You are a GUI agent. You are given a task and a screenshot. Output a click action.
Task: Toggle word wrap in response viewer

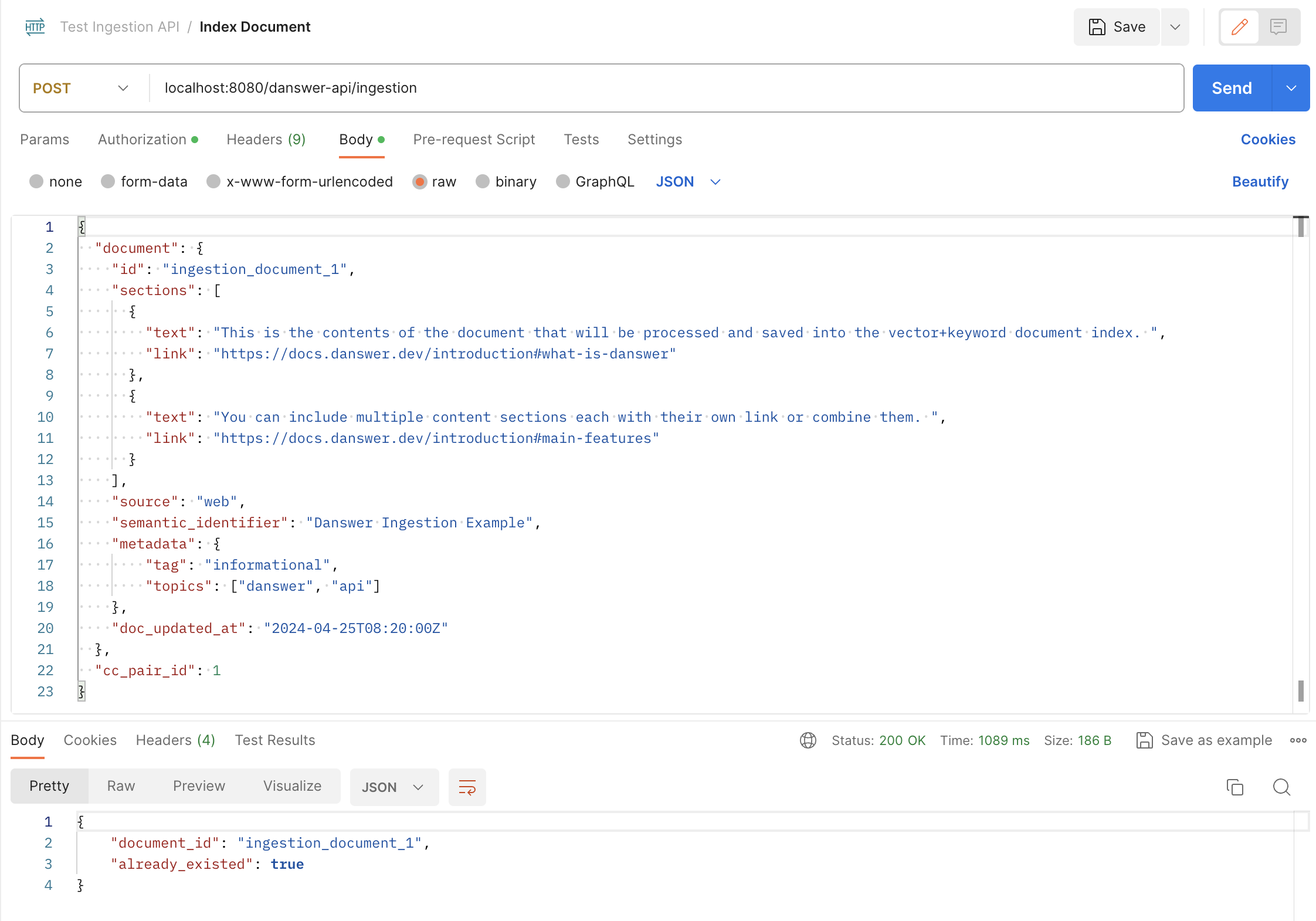pos(467,787)
